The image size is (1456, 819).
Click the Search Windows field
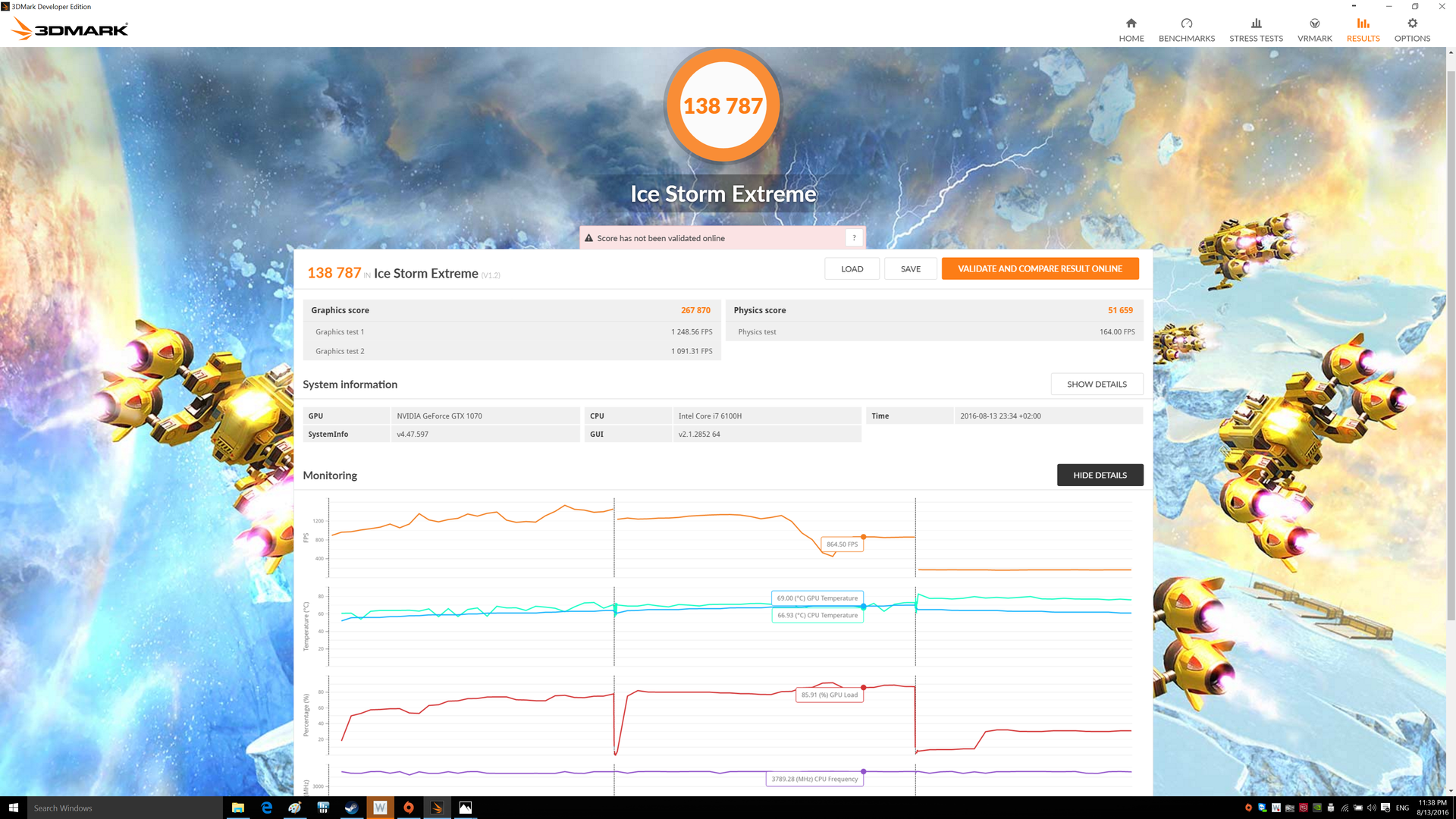[125, 808]
